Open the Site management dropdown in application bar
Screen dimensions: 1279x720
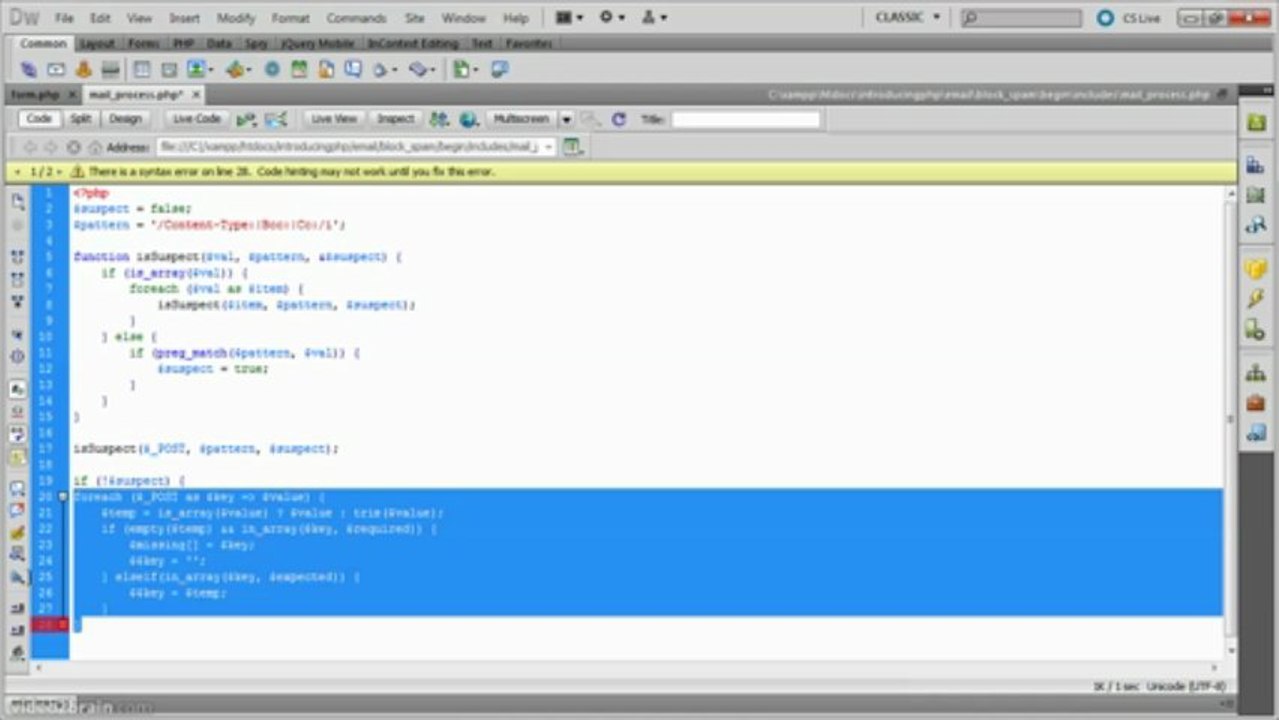pyautogui.click(x=654, y=17)
